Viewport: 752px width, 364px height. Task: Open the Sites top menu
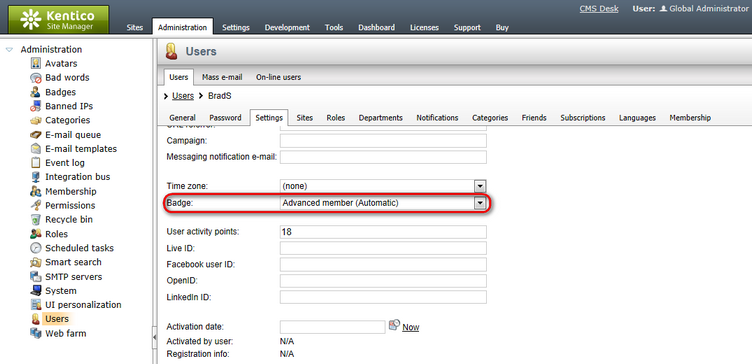[135, 28]
